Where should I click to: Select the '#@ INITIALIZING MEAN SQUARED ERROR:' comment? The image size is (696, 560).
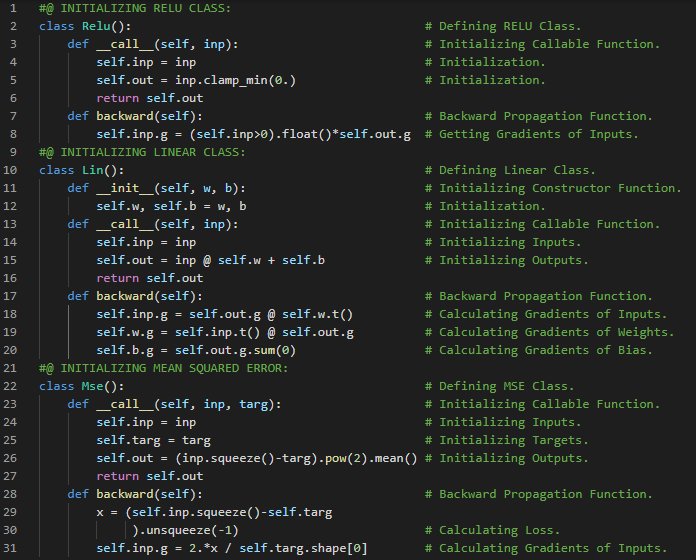click(x=164, y=368)
